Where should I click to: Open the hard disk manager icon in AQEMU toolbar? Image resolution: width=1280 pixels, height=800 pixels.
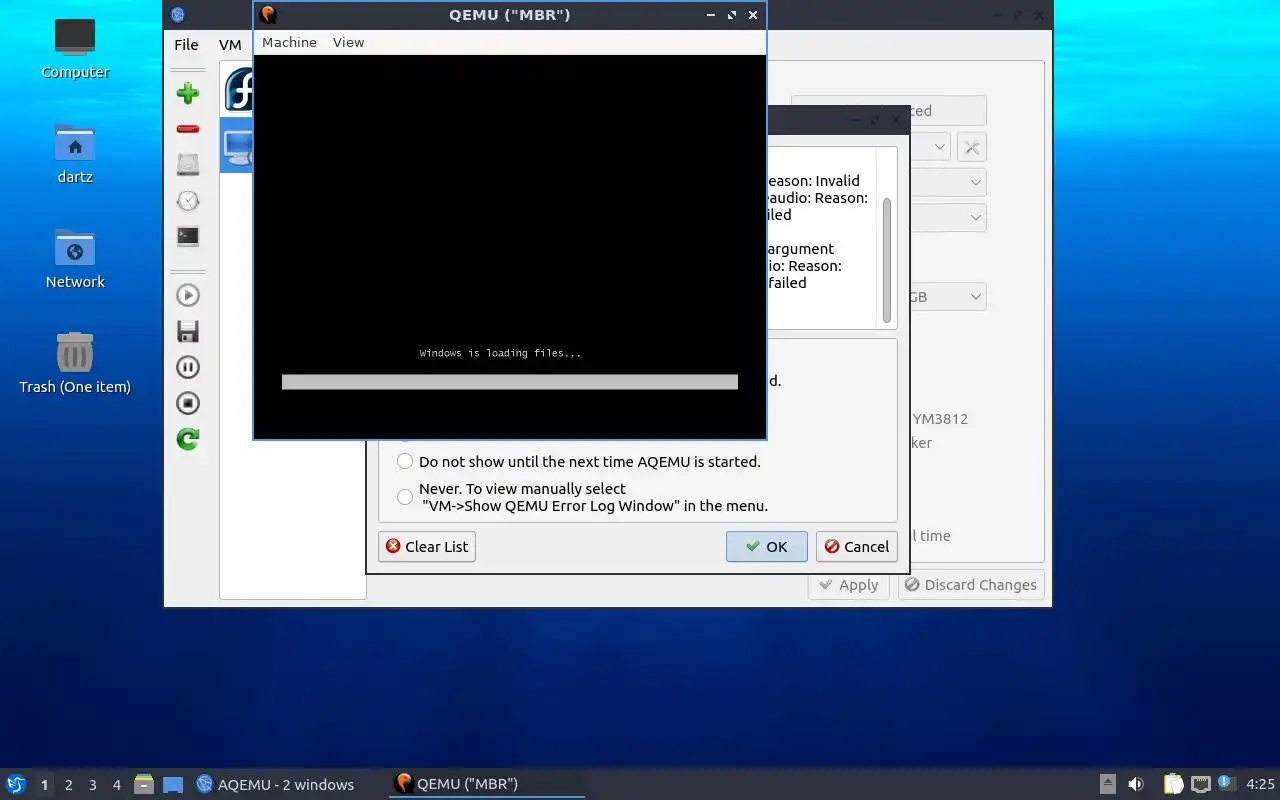point(188,165)
